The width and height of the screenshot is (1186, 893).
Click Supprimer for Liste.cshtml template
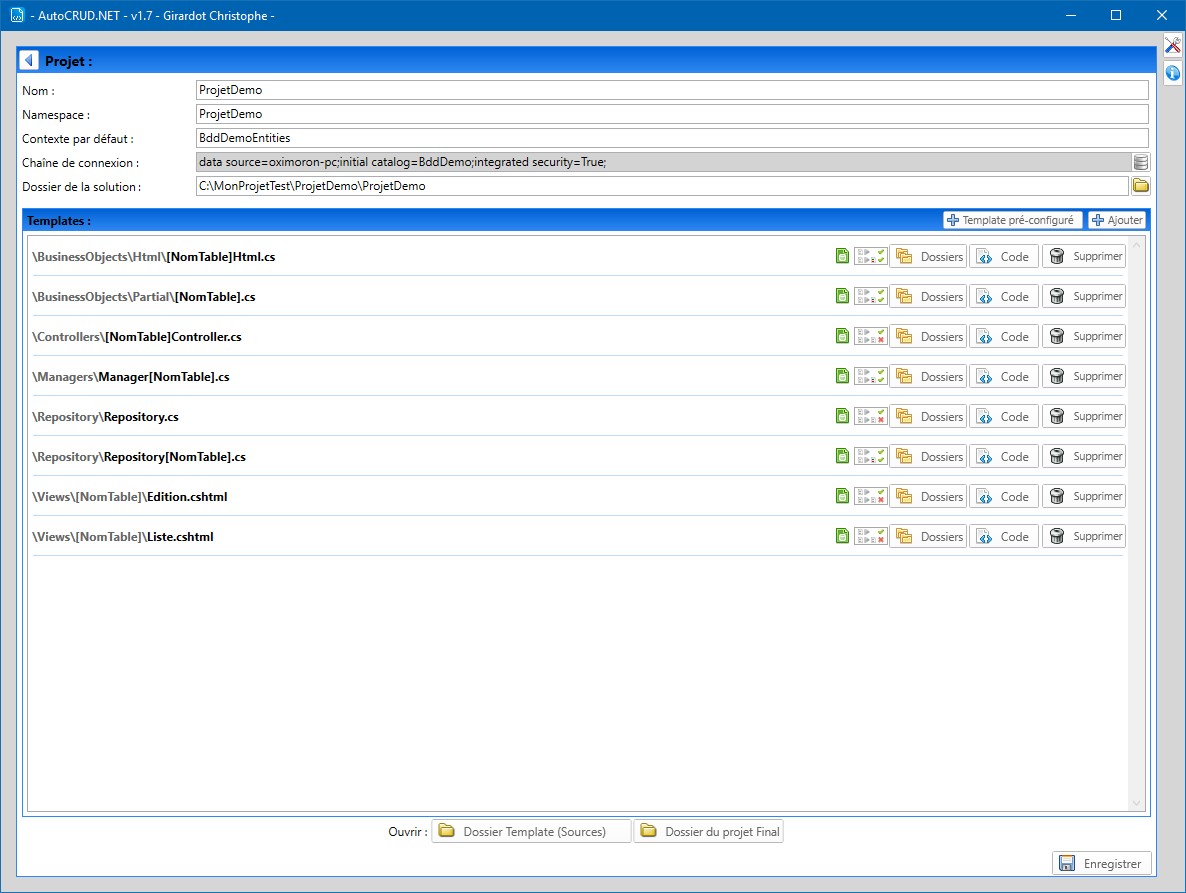[x=1084, y=537]
